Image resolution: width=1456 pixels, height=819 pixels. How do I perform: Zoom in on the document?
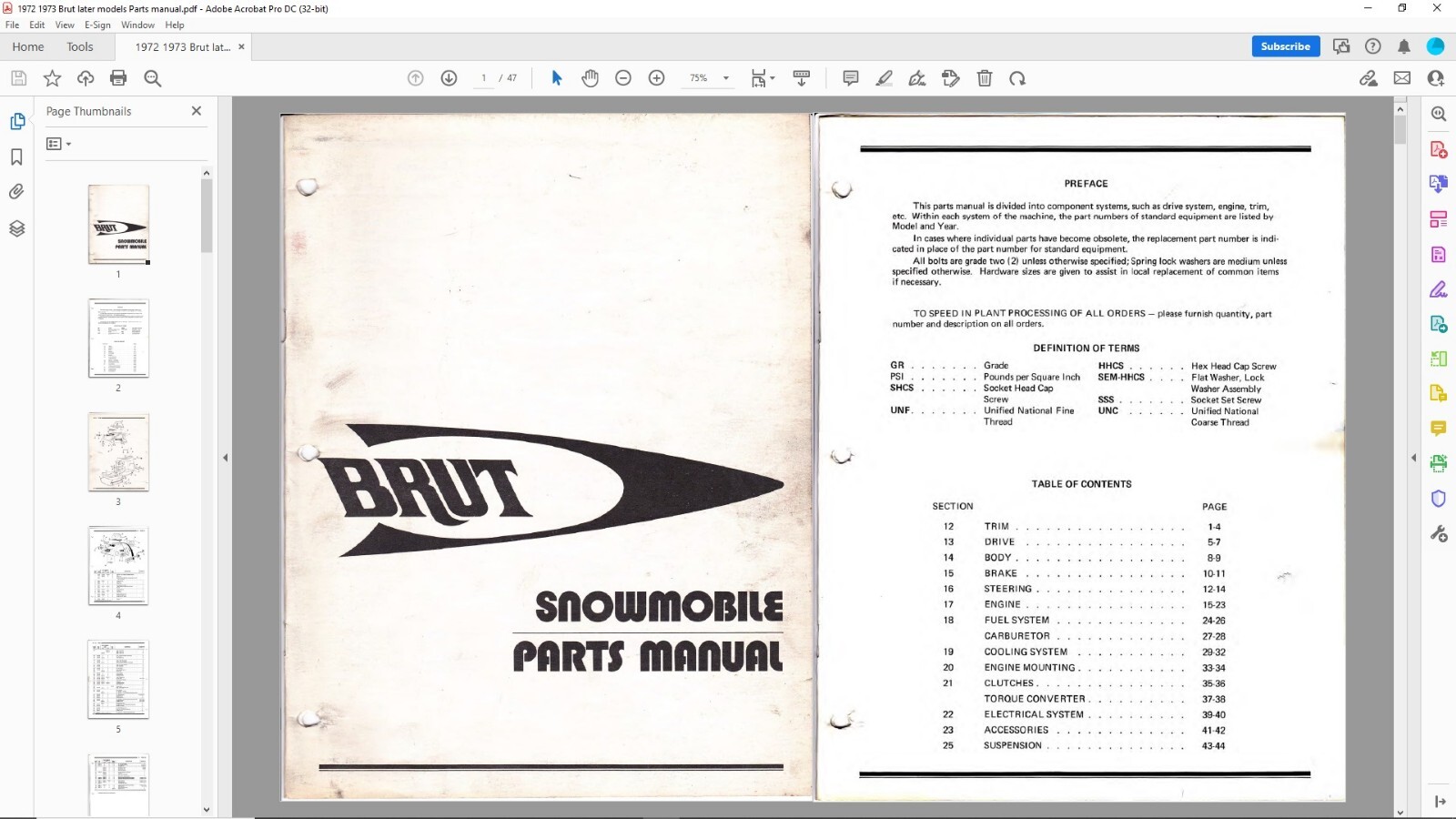[x=656, y=78]
